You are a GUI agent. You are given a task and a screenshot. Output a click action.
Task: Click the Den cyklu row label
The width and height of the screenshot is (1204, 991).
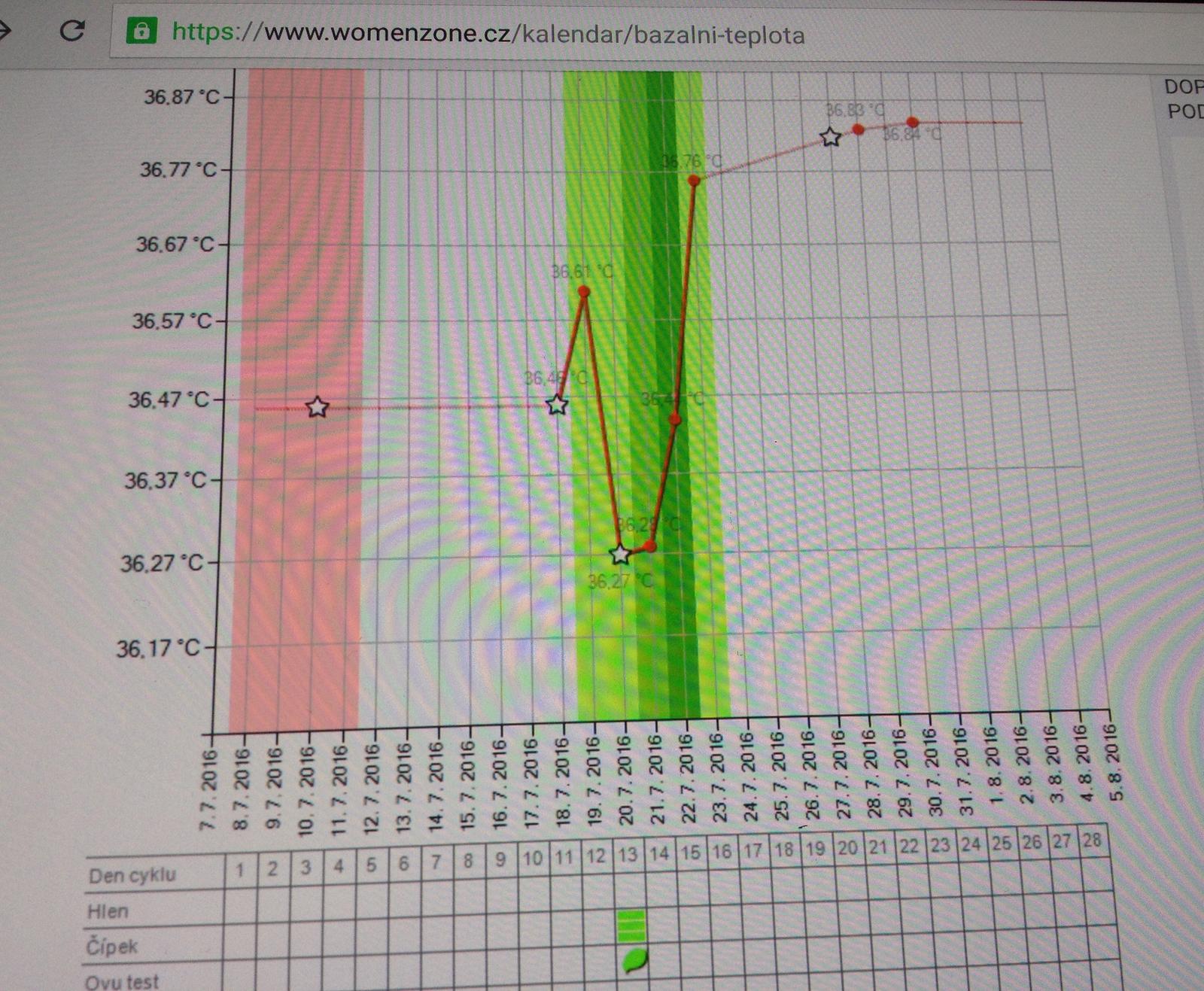pyautogui.click(x=132, y=875)
